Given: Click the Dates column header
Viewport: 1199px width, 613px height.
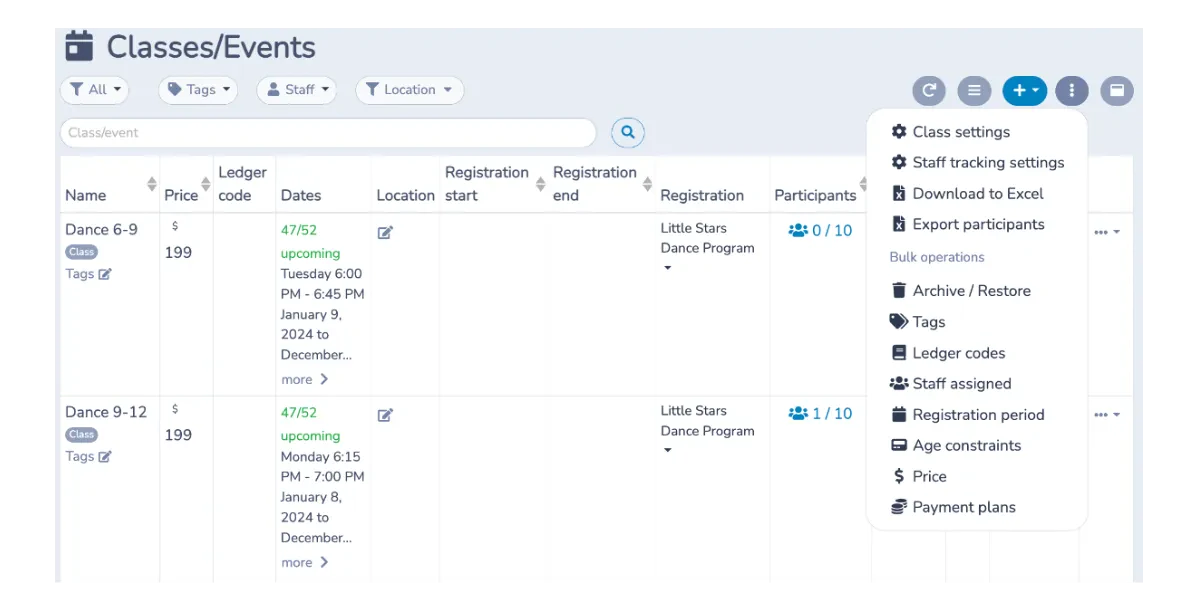Looking at the screenshot, I should (301, 195).
